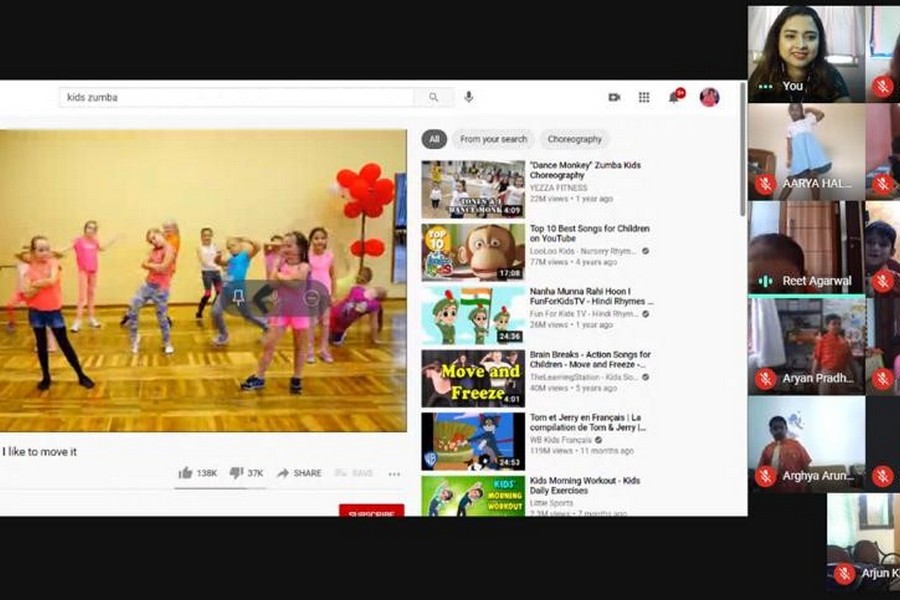
Task: Click the red SUBSCRIBE button
Action: (x=371, y=511)
